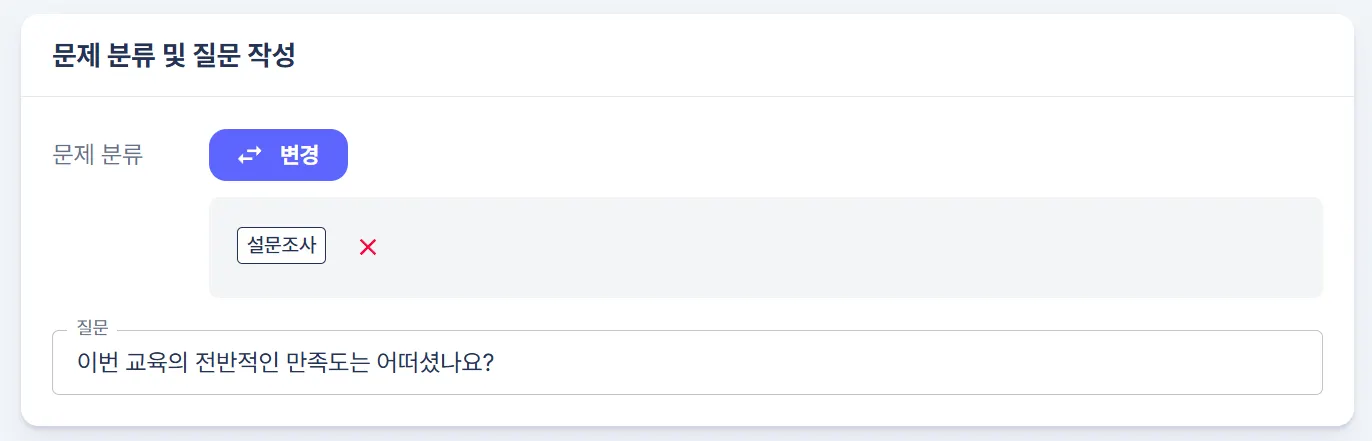Click the 변경 text label on button
This screenshot has width=1372, height=441.
coord(300,156)
